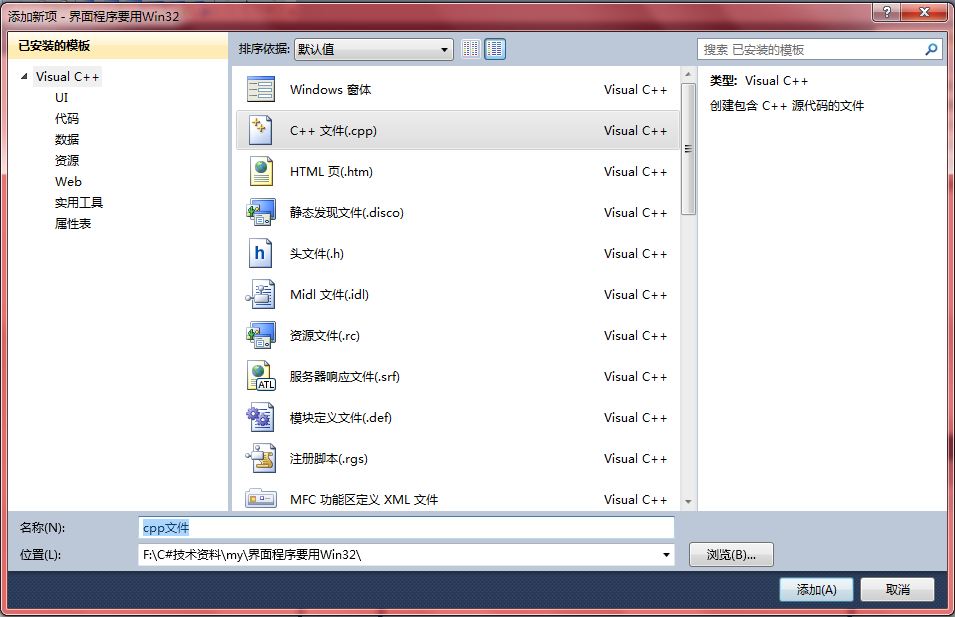
Task: Click the 头文件(.h) item name
Action: point(317,253)
